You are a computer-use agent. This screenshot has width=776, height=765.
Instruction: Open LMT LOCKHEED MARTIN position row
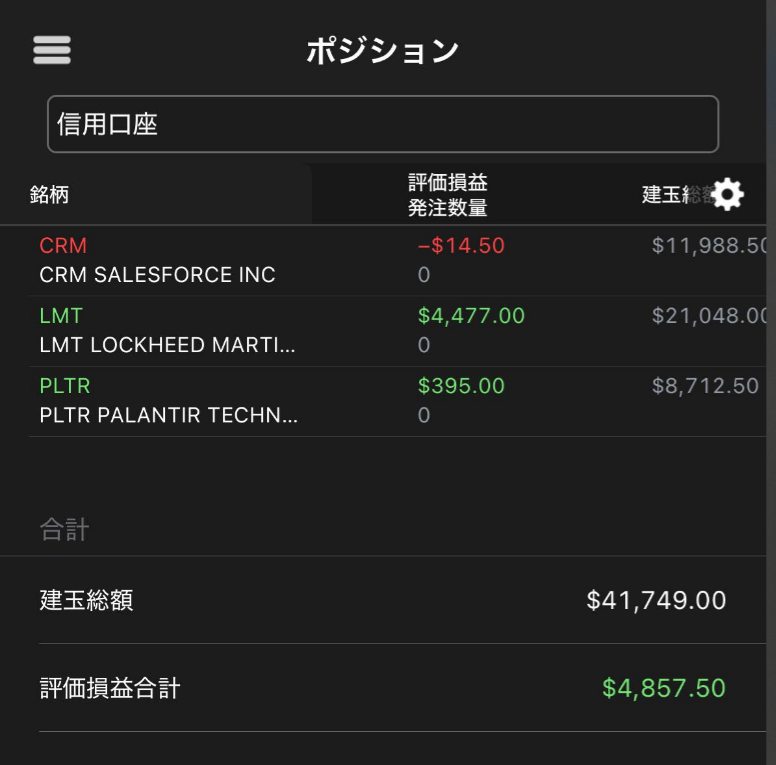168,345
